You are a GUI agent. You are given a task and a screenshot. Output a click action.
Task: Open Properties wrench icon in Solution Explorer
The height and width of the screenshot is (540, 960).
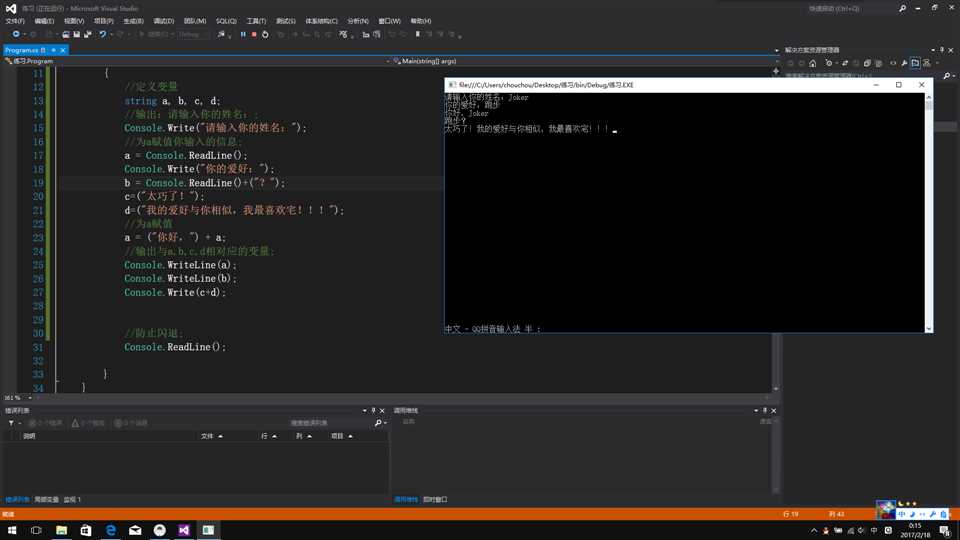tap(904, 63)
